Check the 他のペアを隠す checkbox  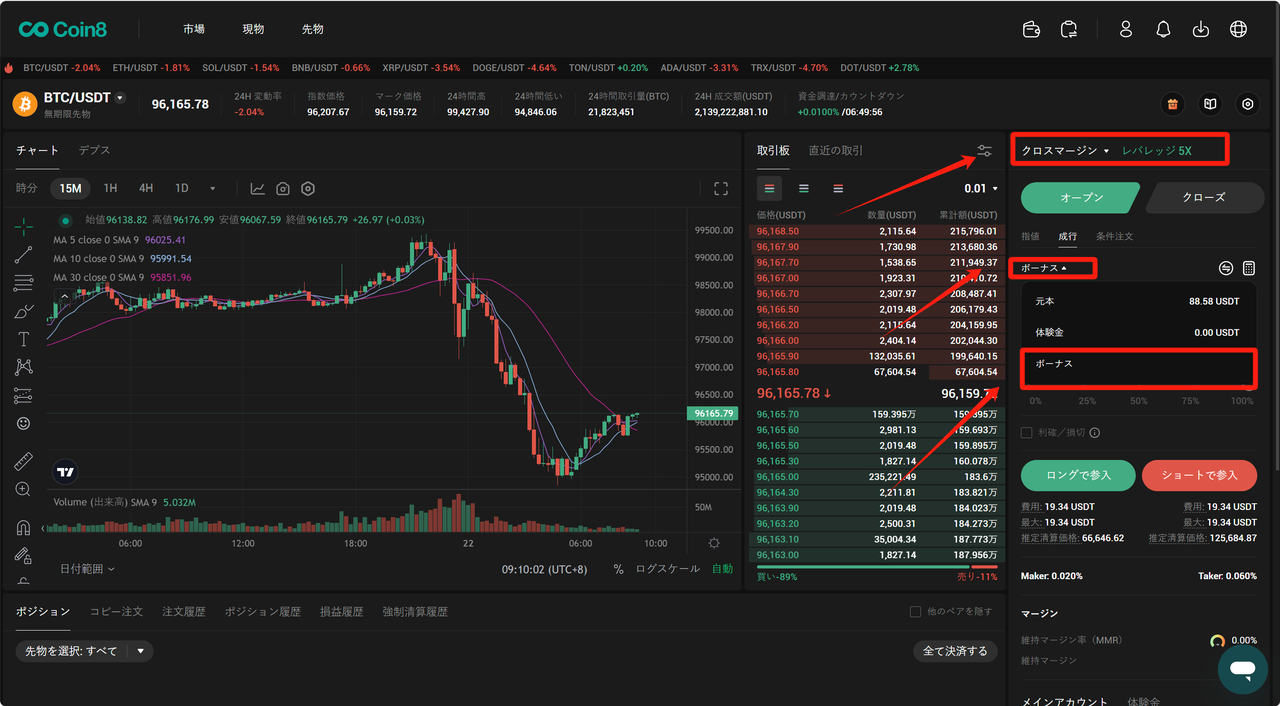coord(915,611)
